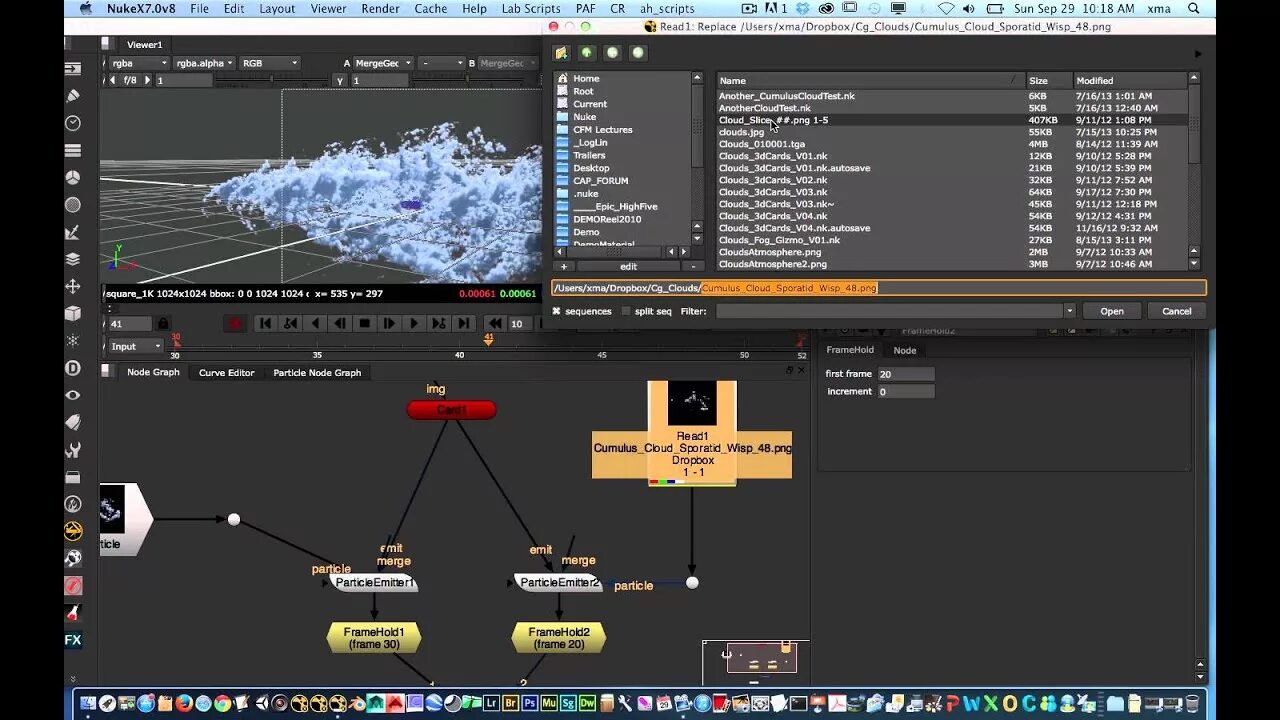
Task: Open the CFM Lectures favorite folder
Action: [602, 130]
